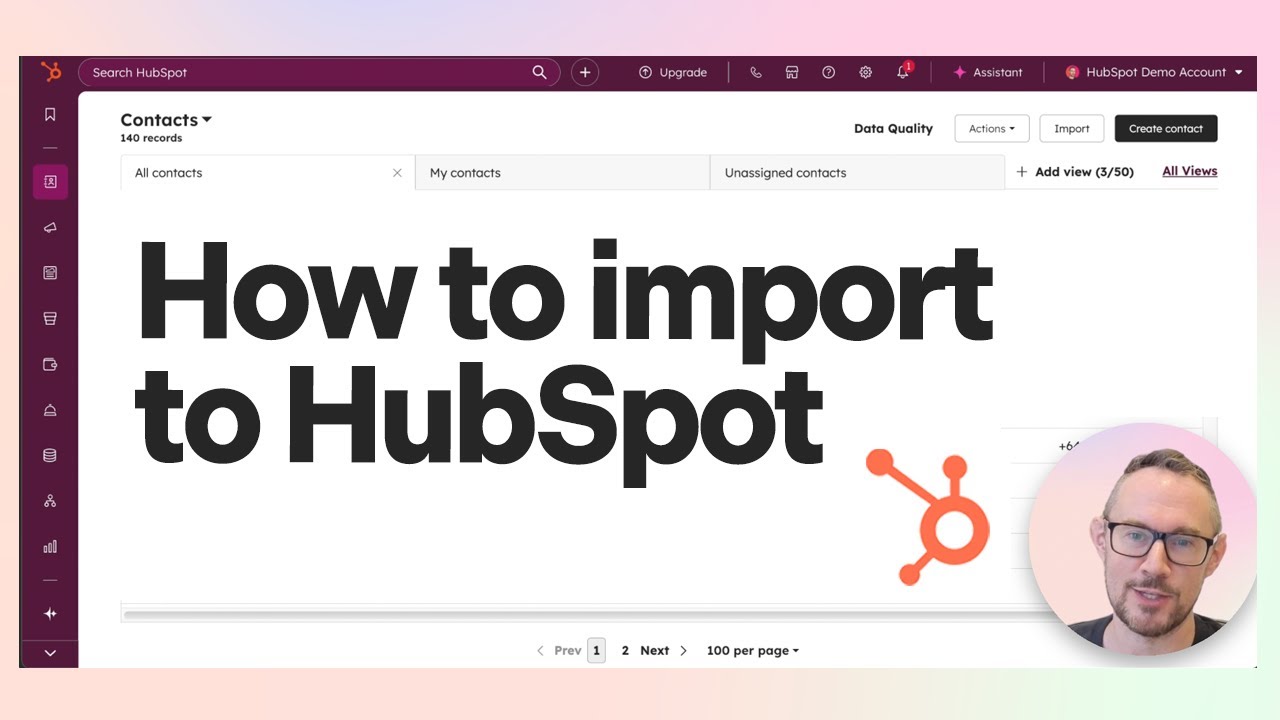The height and width of the screenshot is (720, 1280).
Task: Open the Commerce wallet sidebar icon
Action: pos(50,364)
